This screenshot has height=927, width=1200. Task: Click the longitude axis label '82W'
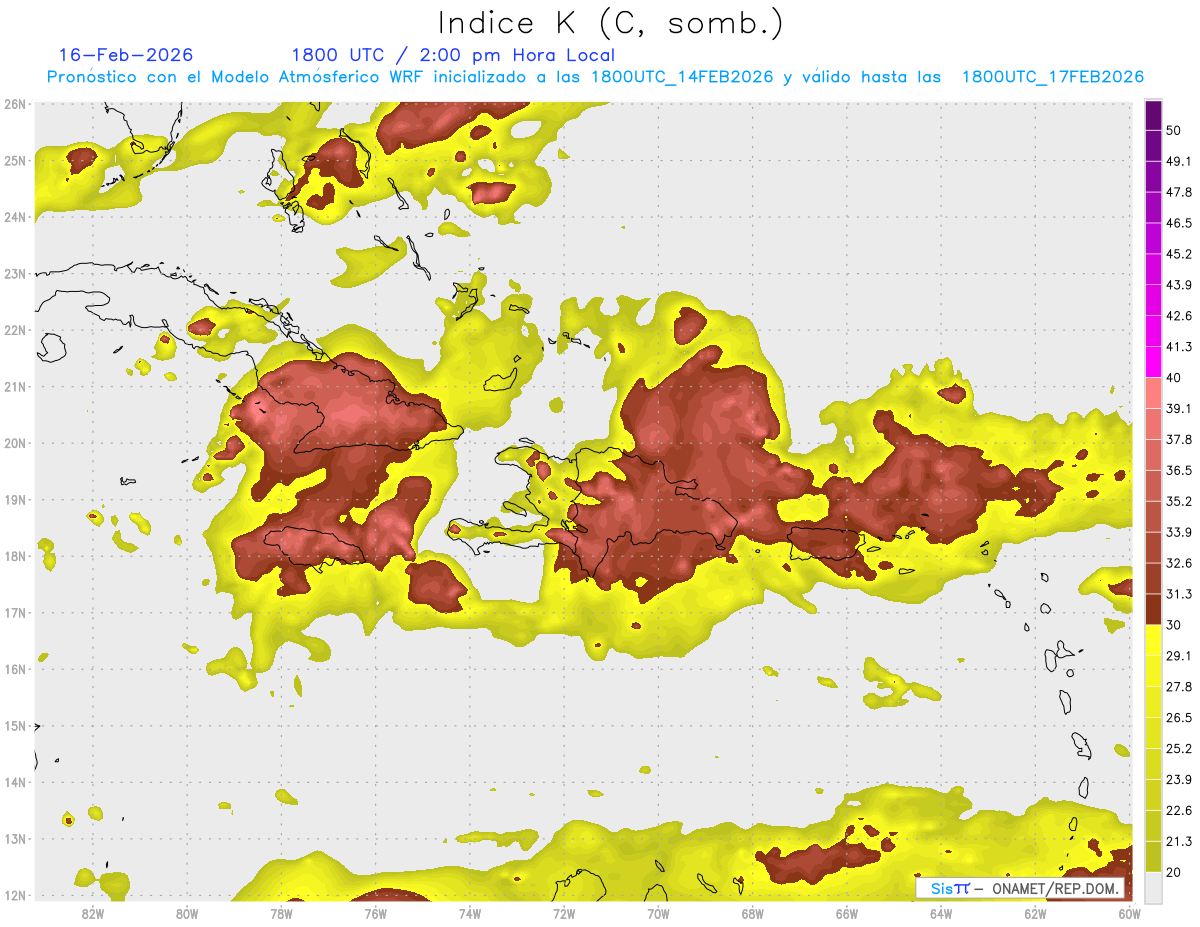coord(93,913)
